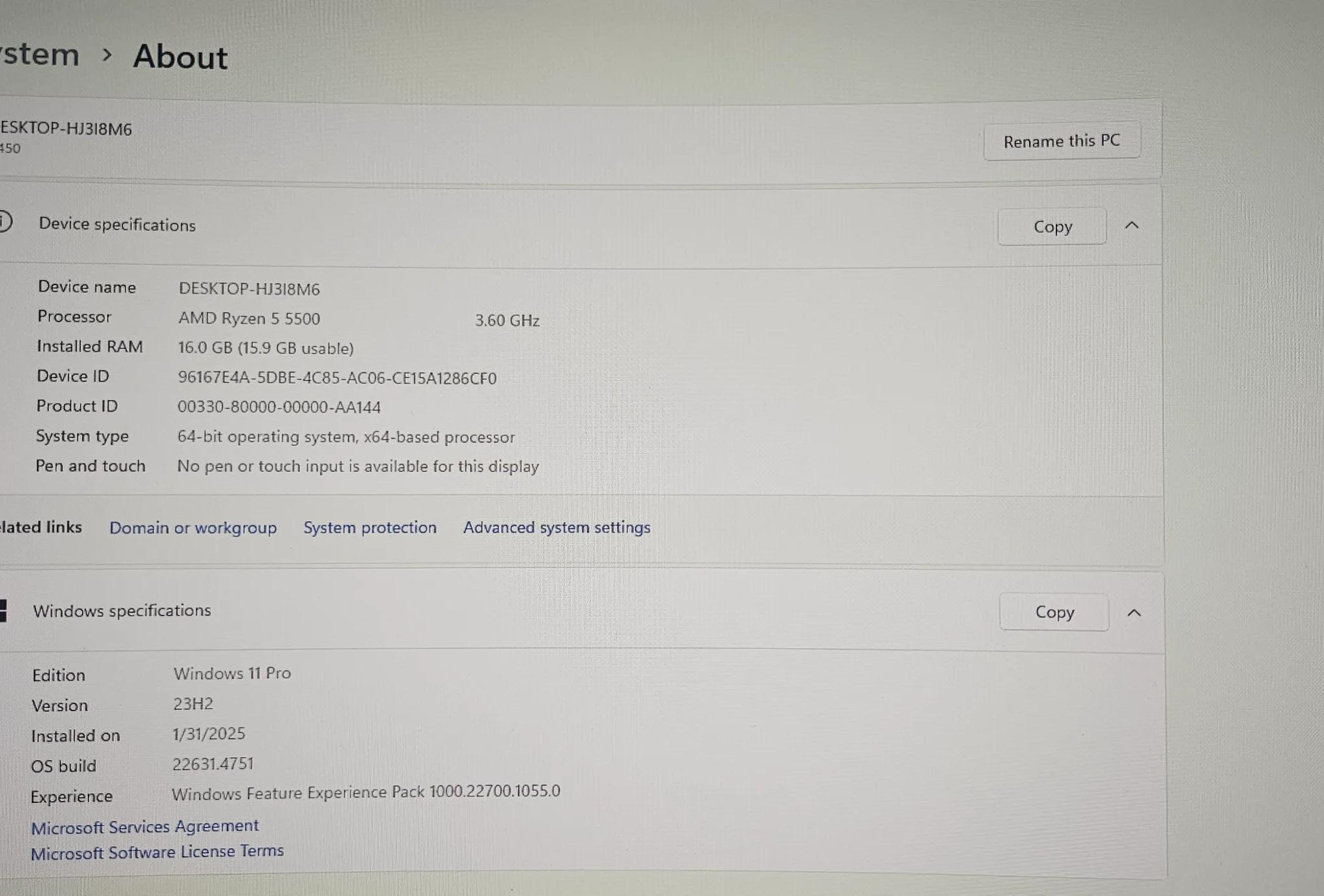Click the Experience label
This screenshot has width=1324, height=896.
point(71,796)
